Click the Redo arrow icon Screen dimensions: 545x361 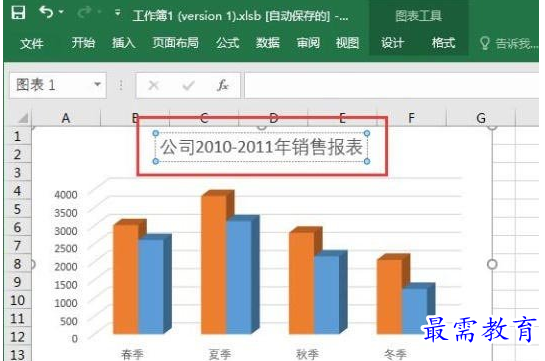point(84,13)
